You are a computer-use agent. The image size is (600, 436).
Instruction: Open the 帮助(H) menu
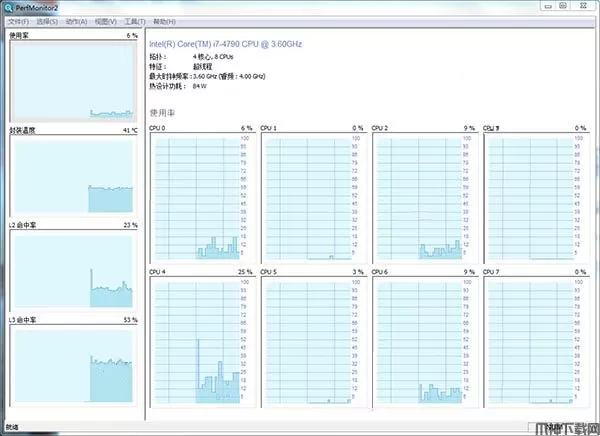(x=166, y=21)
